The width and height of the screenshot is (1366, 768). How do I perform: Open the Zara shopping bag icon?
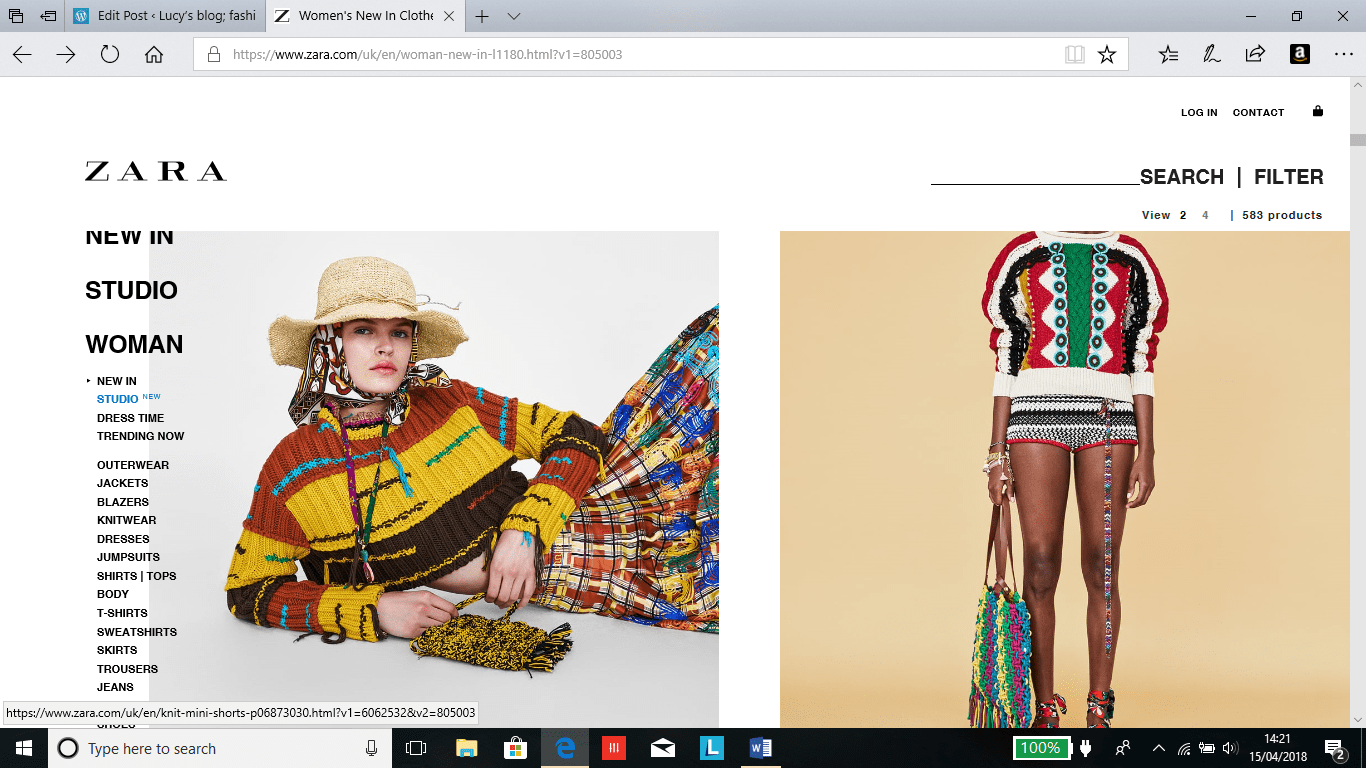point(1317,111)
